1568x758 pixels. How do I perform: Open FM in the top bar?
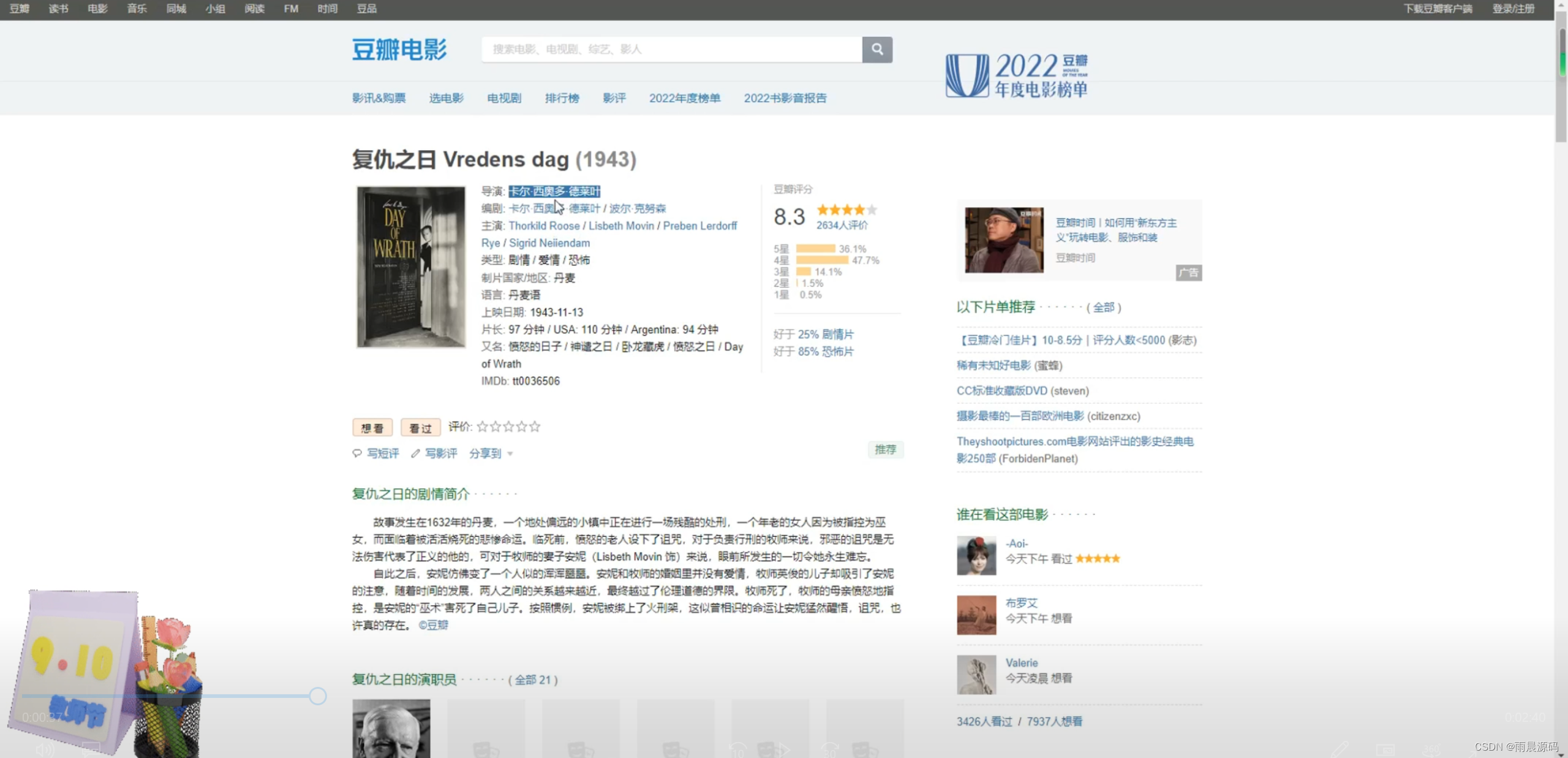(291, 9)
